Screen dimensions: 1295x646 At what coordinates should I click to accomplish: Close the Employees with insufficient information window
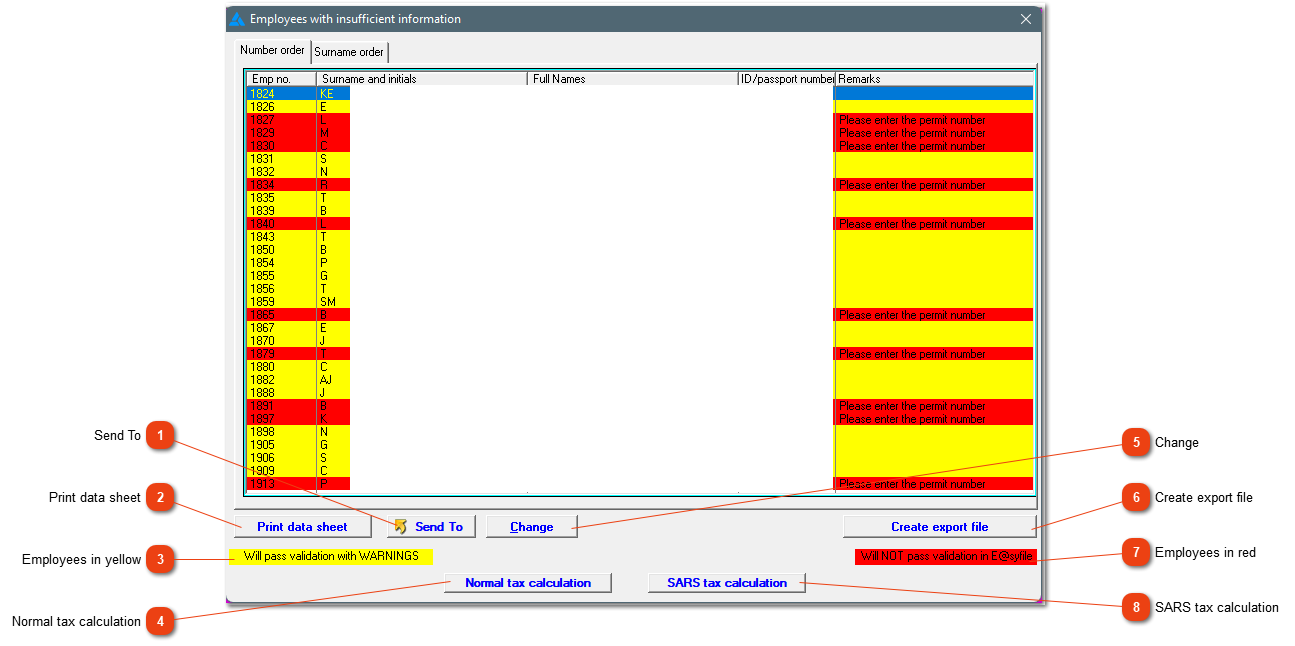coord(1025,19)
